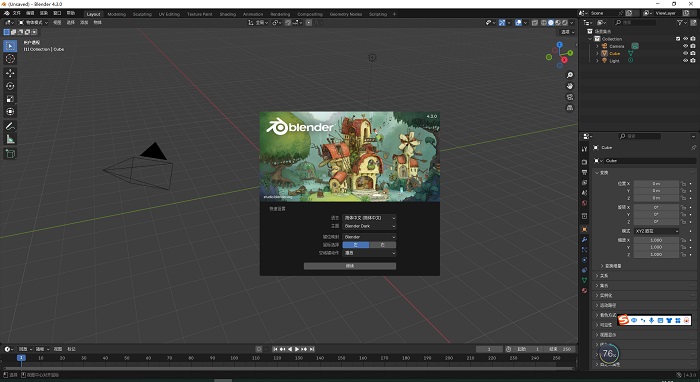Screen dimensions: 700x382
Task: Open the Material properties tab icon
Action: pos(584,291)
